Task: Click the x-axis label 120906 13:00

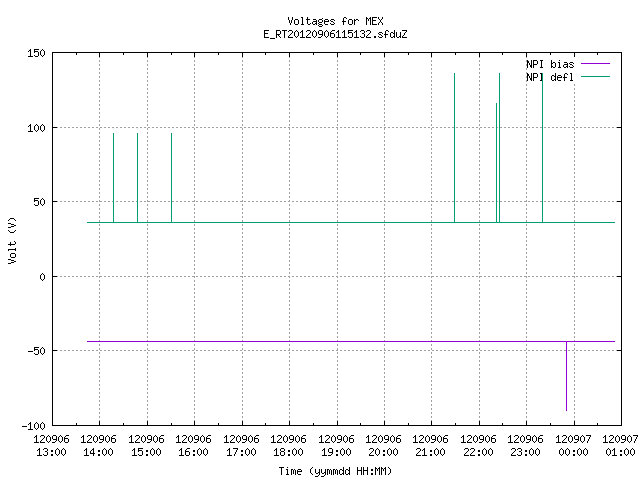Action: (x=51, y=446)
